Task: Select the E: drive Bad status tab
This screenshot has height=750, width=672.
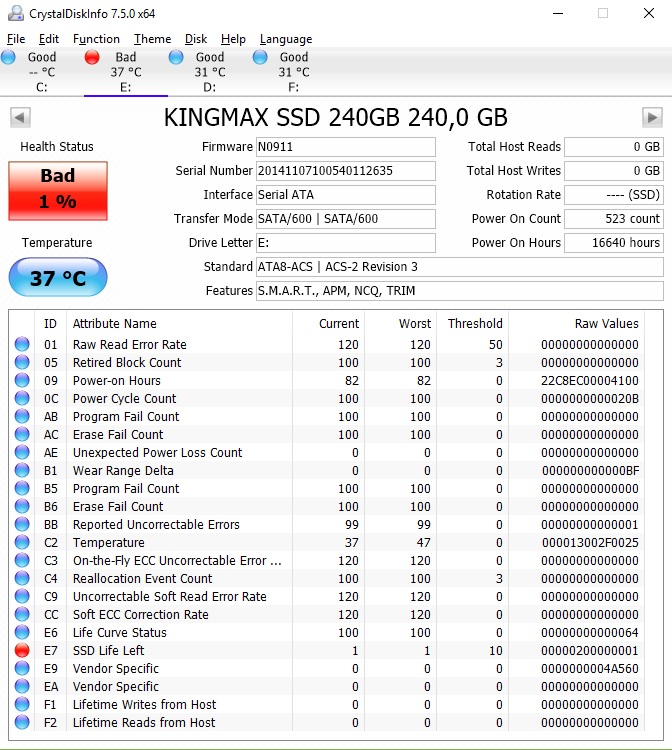Action: pyautogui.click(x=126, y=72)
